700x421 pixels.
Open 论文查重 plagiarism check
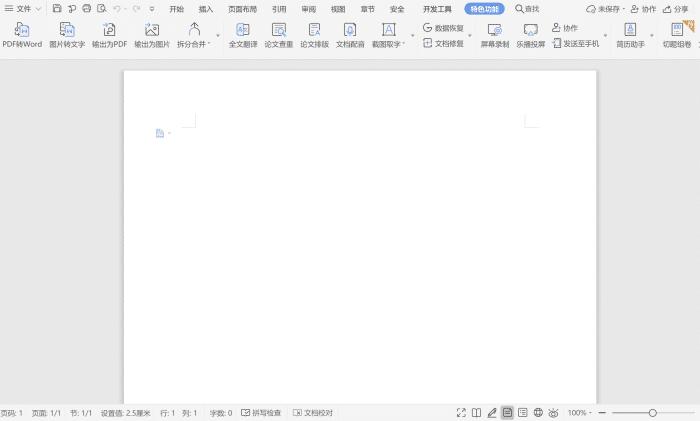279,30
